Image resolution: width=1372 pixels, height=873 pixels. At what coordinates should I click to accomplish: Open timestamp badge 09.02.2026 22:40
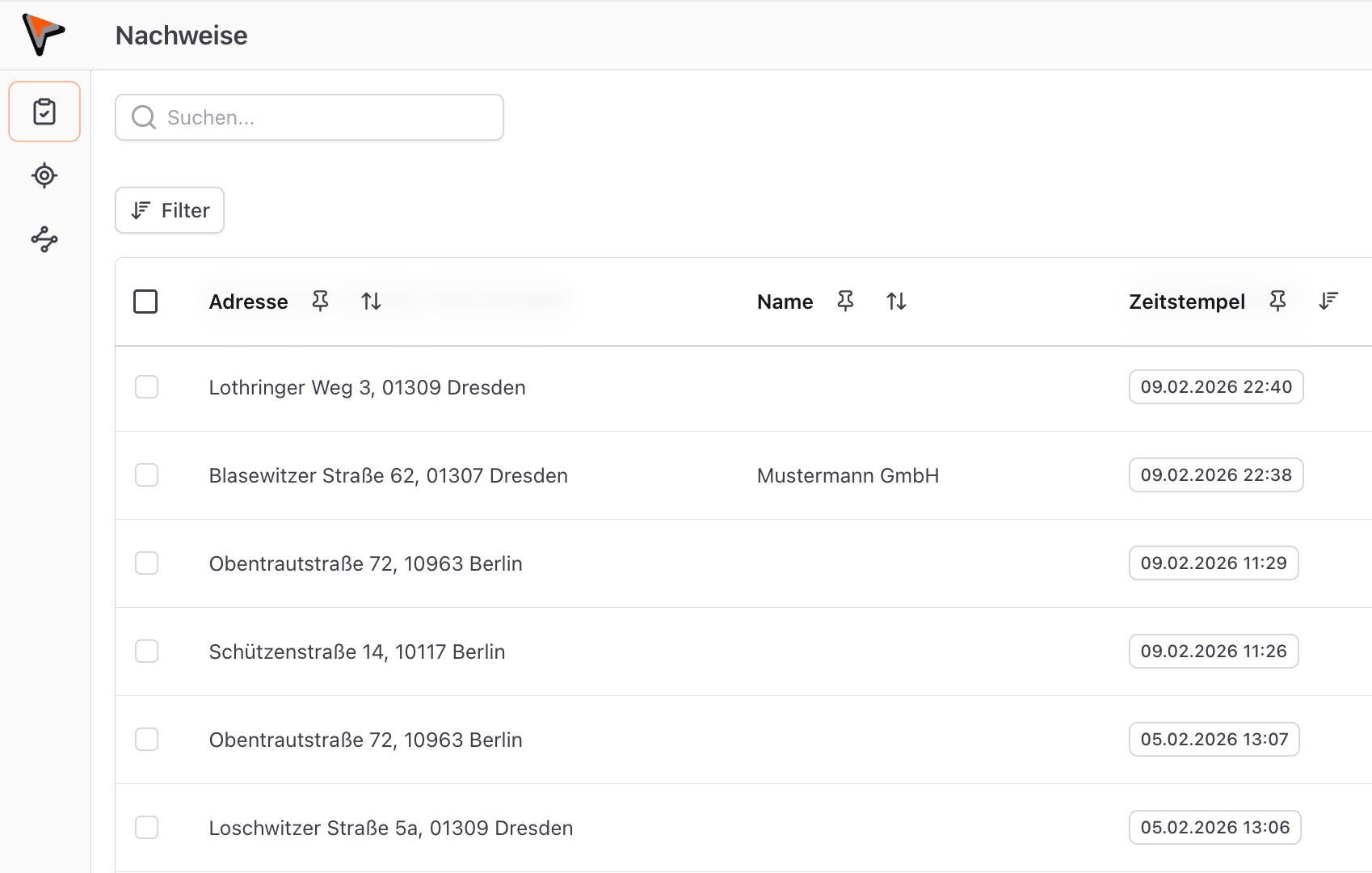[1215, 387]
